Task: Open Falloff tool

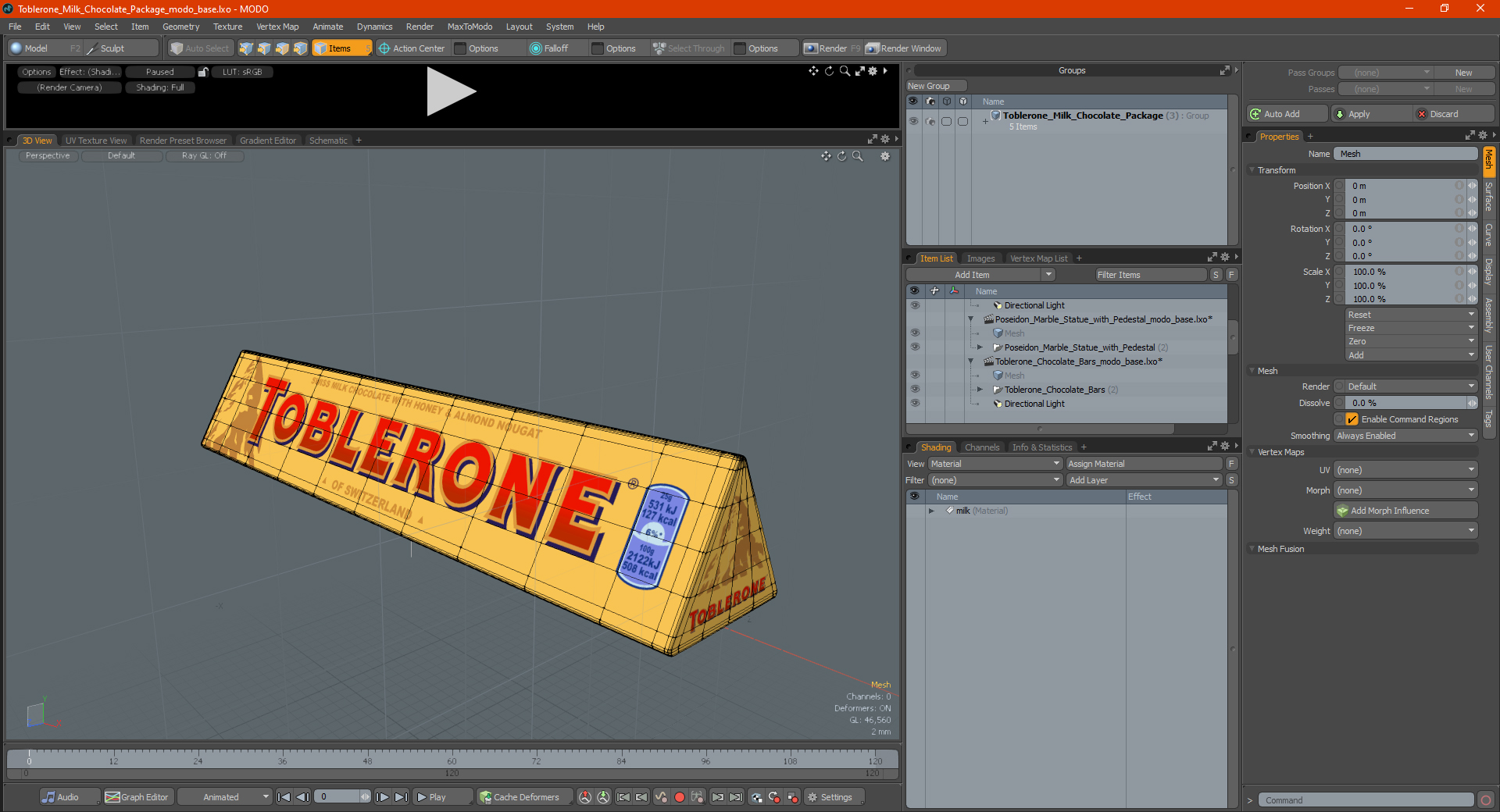Action: (x=549, y=48)
